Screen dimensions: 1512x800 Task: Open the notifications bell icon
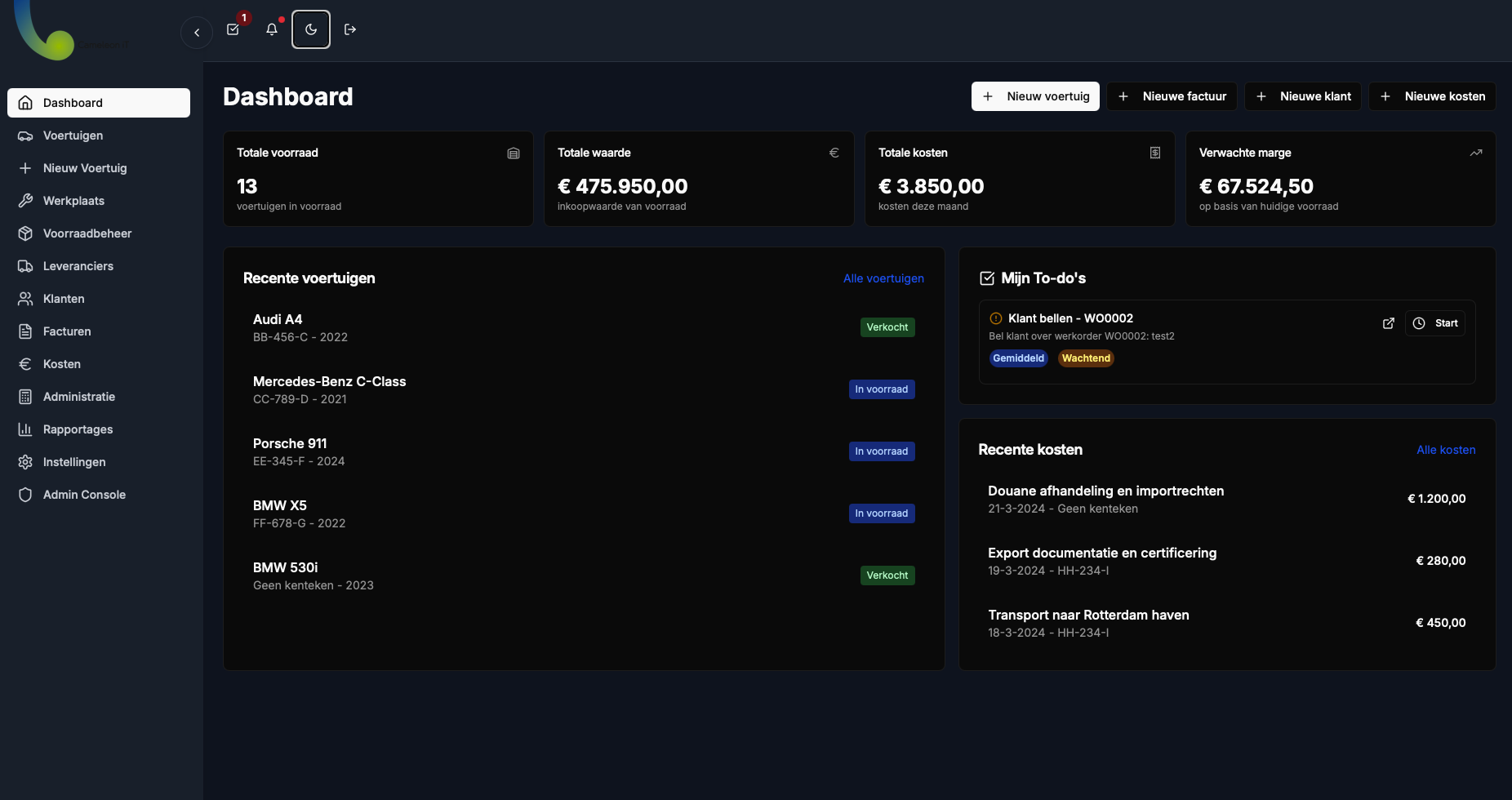click(272, 29)
